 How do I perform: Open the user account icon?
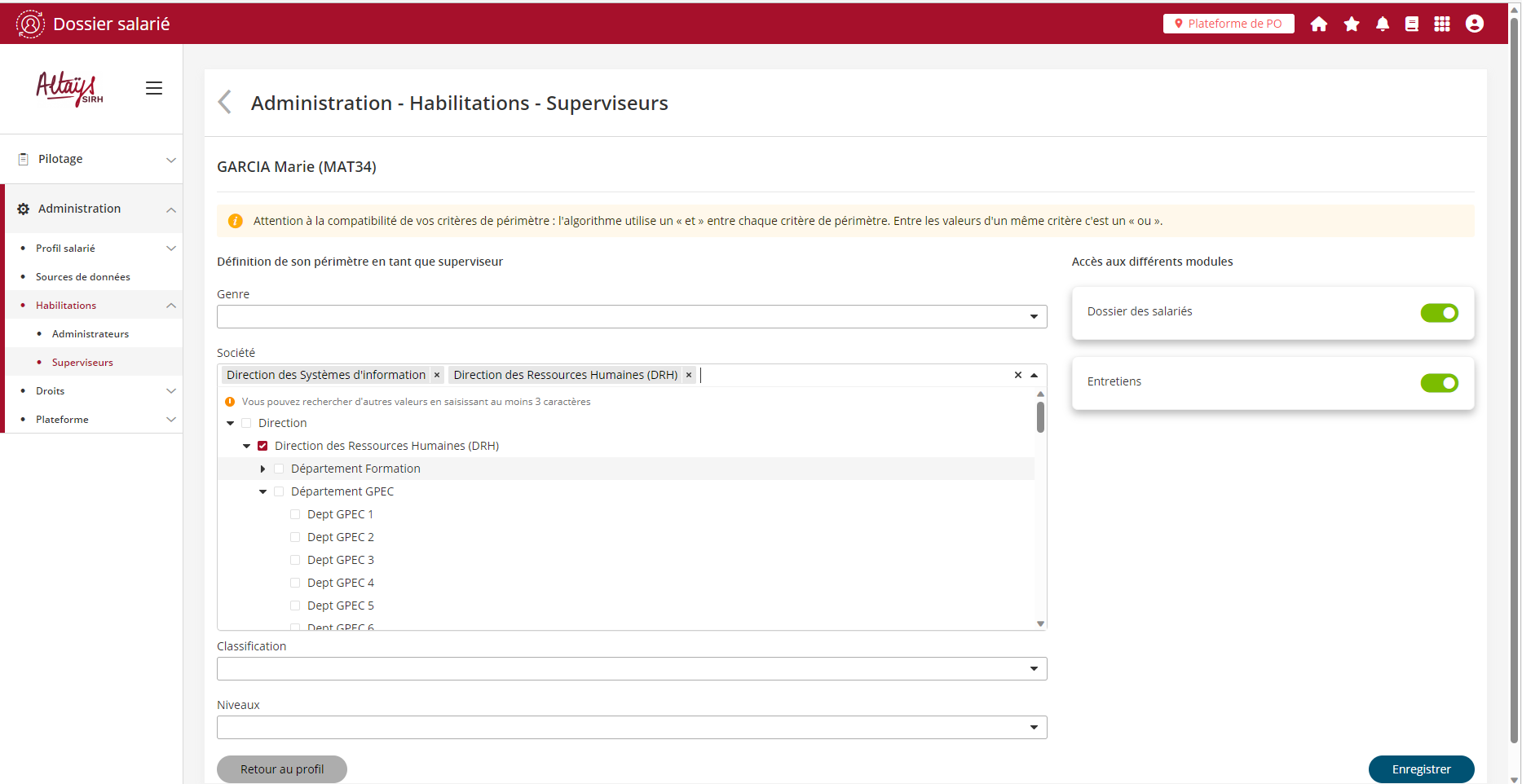1474,24
